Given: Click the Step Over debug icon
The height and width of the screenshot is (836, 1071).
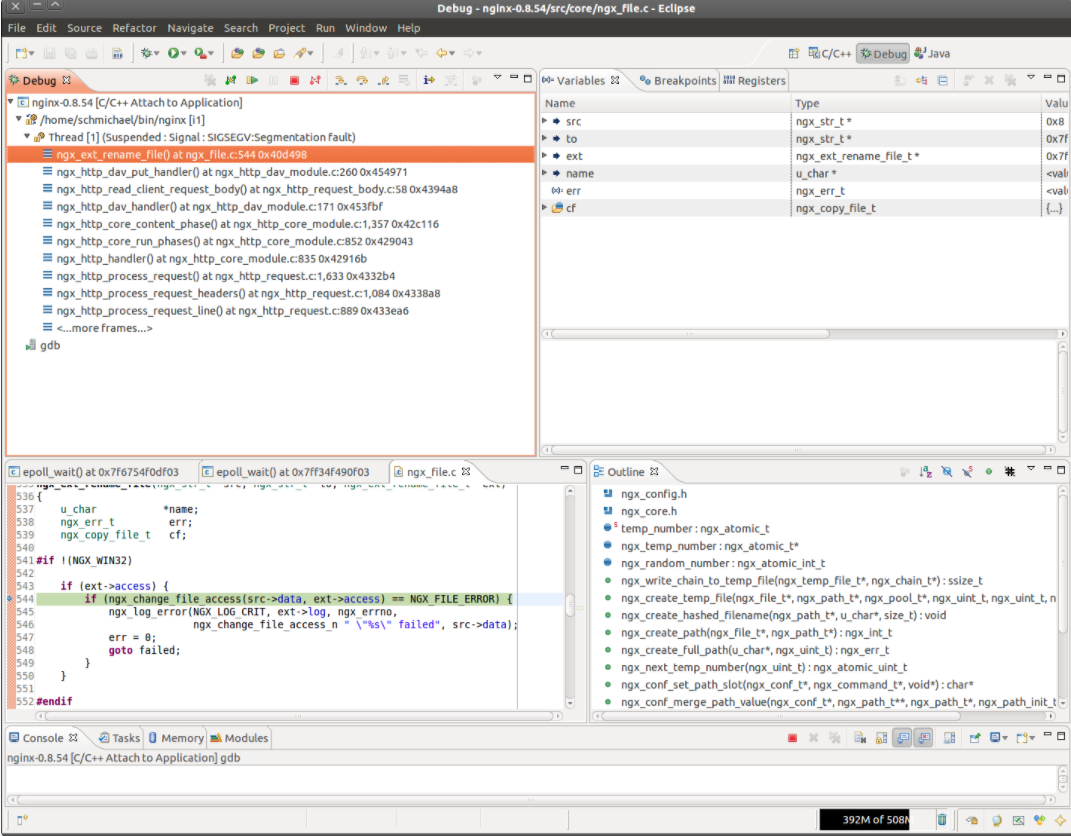Looking at the screenshot, I should pyautogui.click(x=362, y=80).
